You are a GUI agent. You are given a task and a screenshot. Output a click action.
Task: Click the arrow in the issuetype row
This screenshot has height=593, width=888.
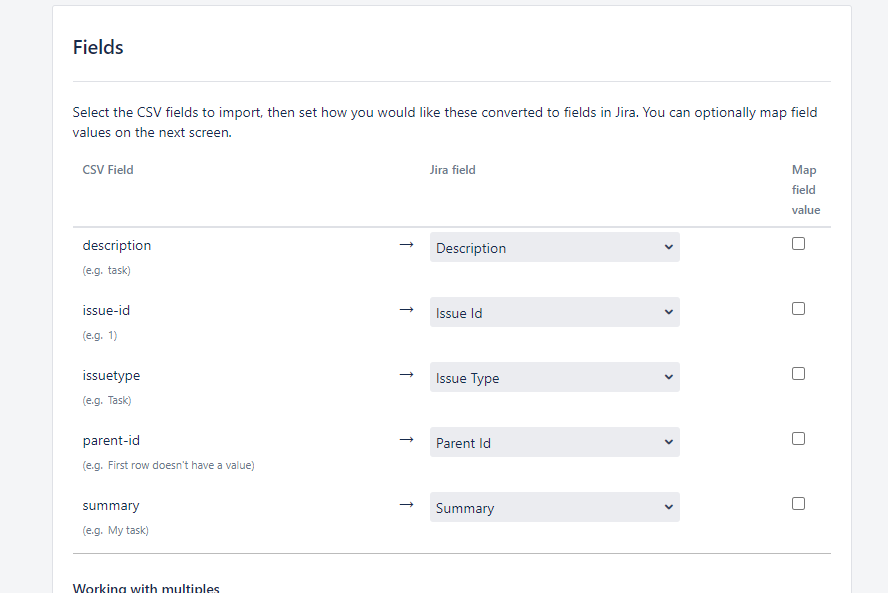click(x=406, y=375)
